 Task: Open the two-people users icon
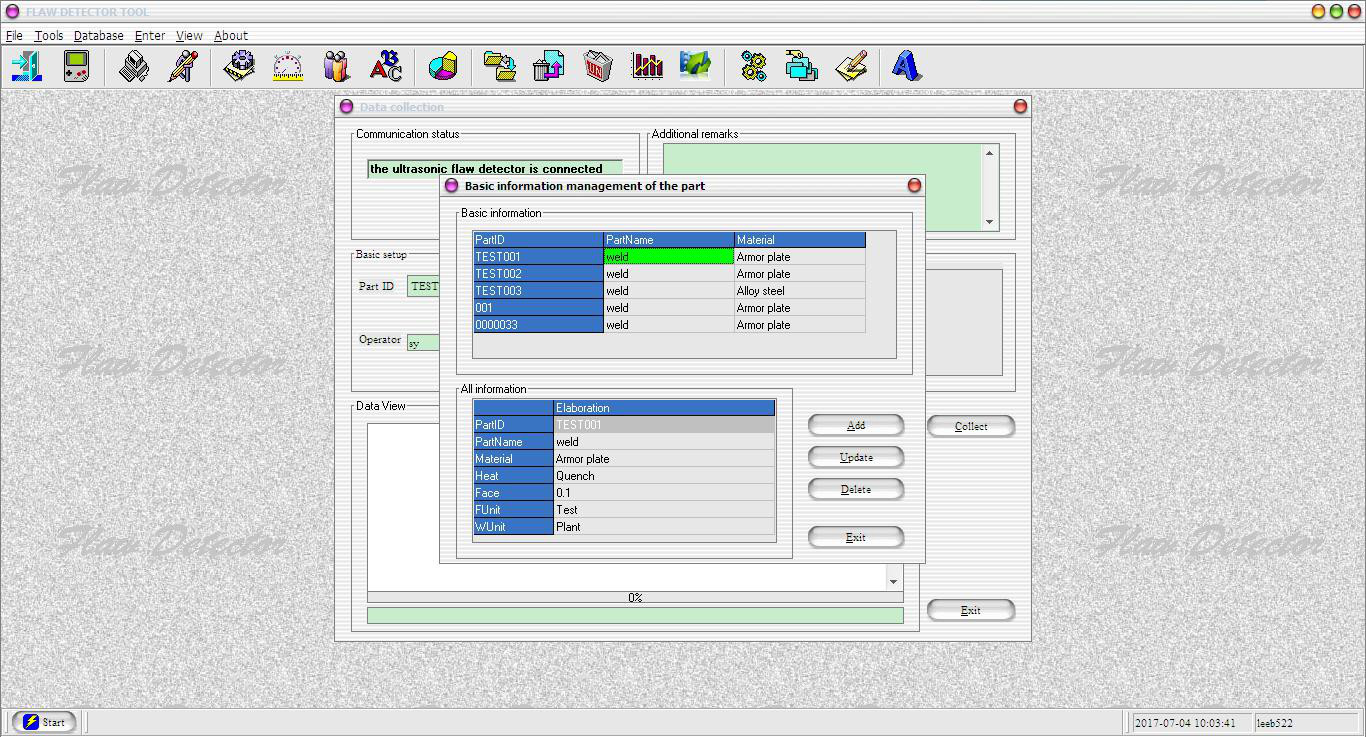click(337, 67)
